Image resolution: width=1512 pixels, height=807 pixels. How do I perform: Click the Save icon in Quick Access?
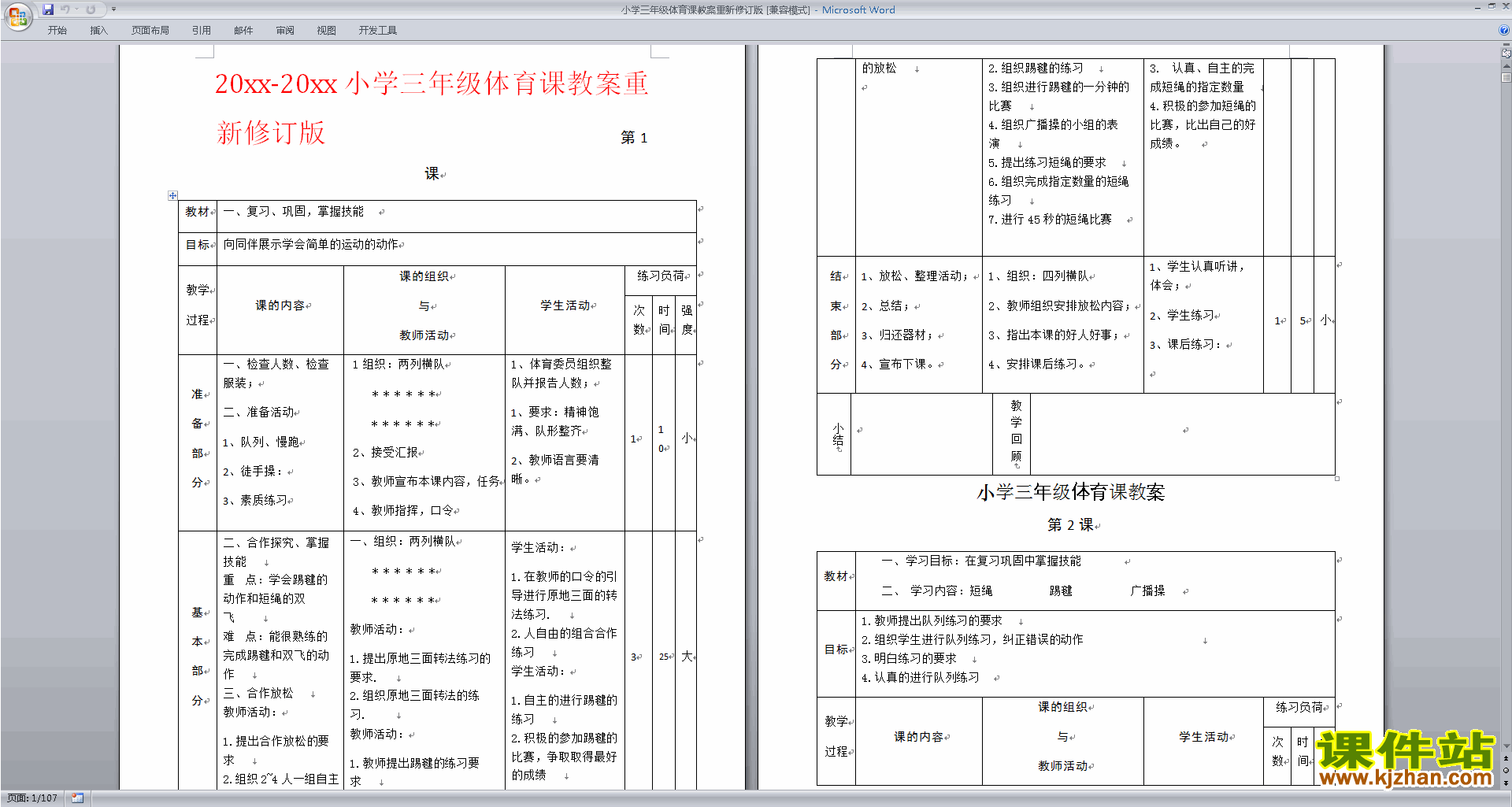tap(48, 9)
